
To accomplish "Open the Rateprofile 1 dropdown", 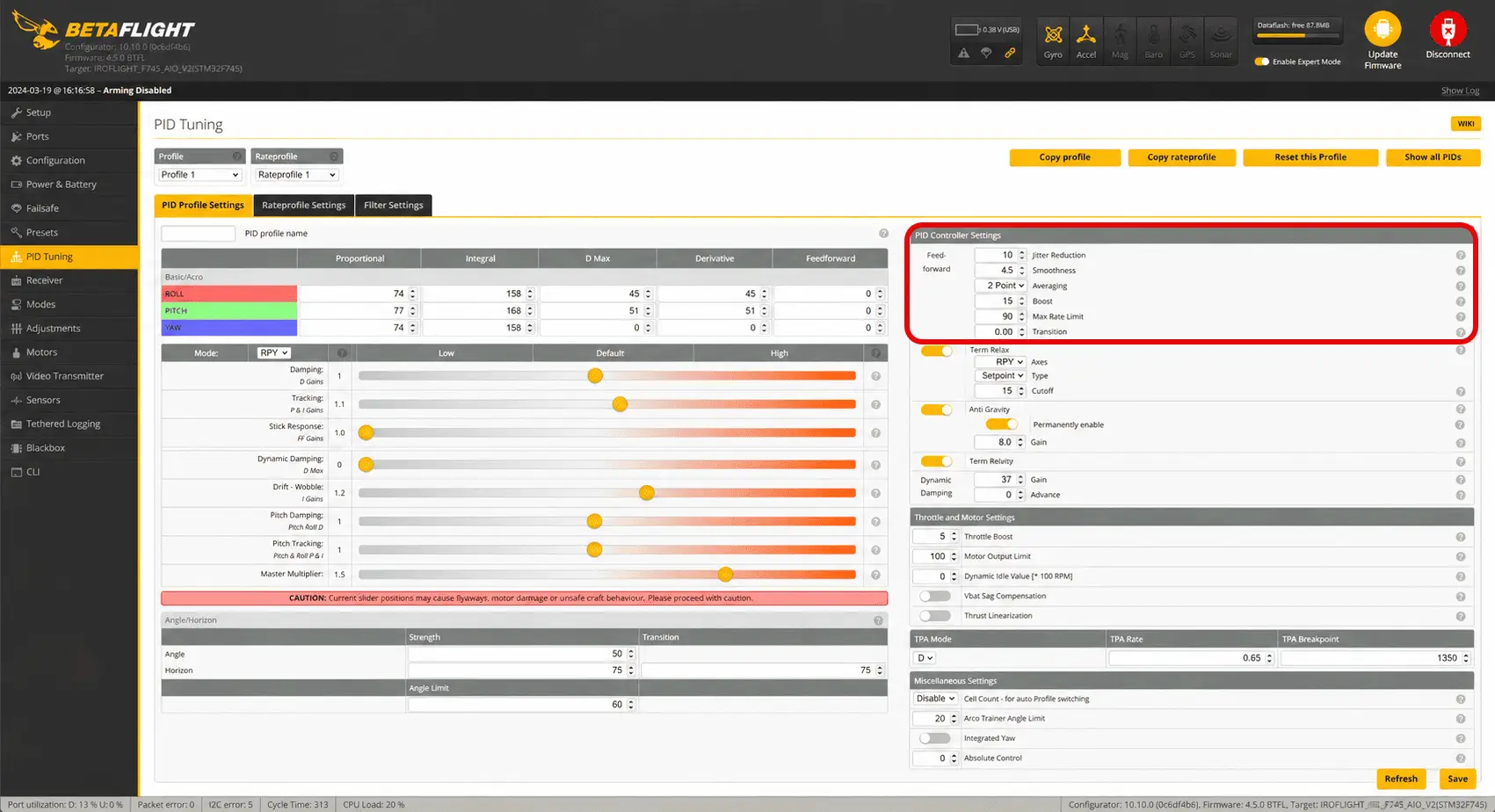I will coord(296,175).
